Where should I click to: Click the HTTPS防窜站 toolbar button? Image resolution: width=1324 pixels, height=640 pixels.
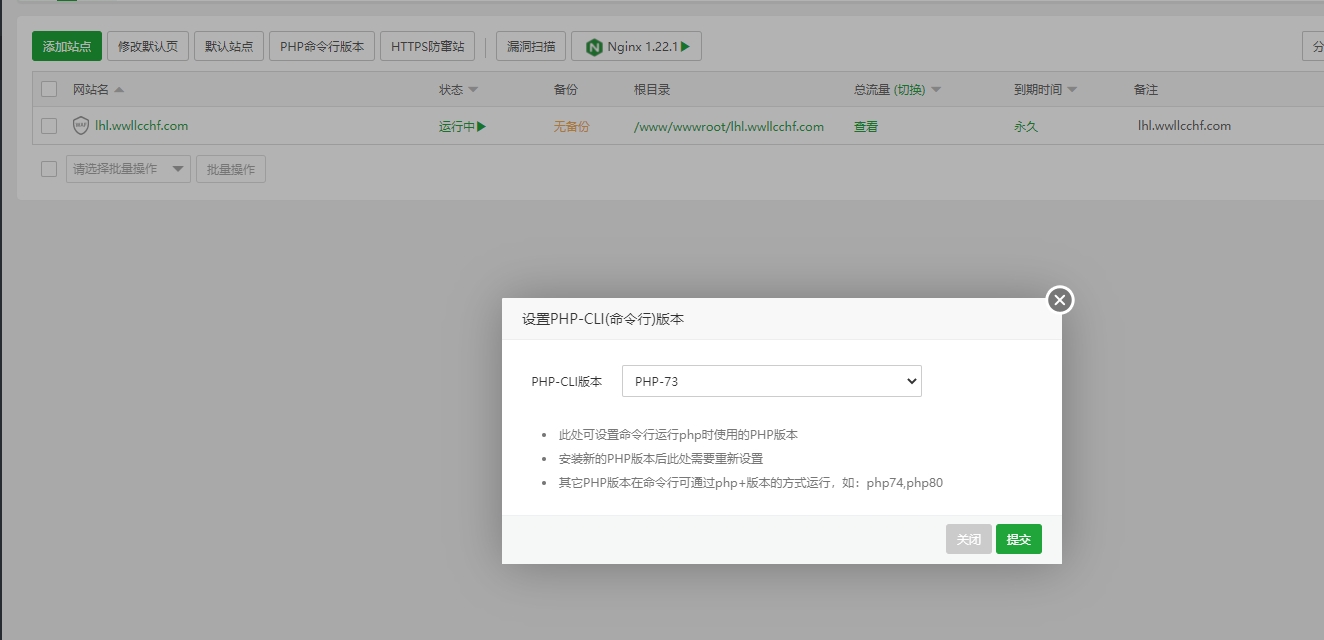coord(427,47)
